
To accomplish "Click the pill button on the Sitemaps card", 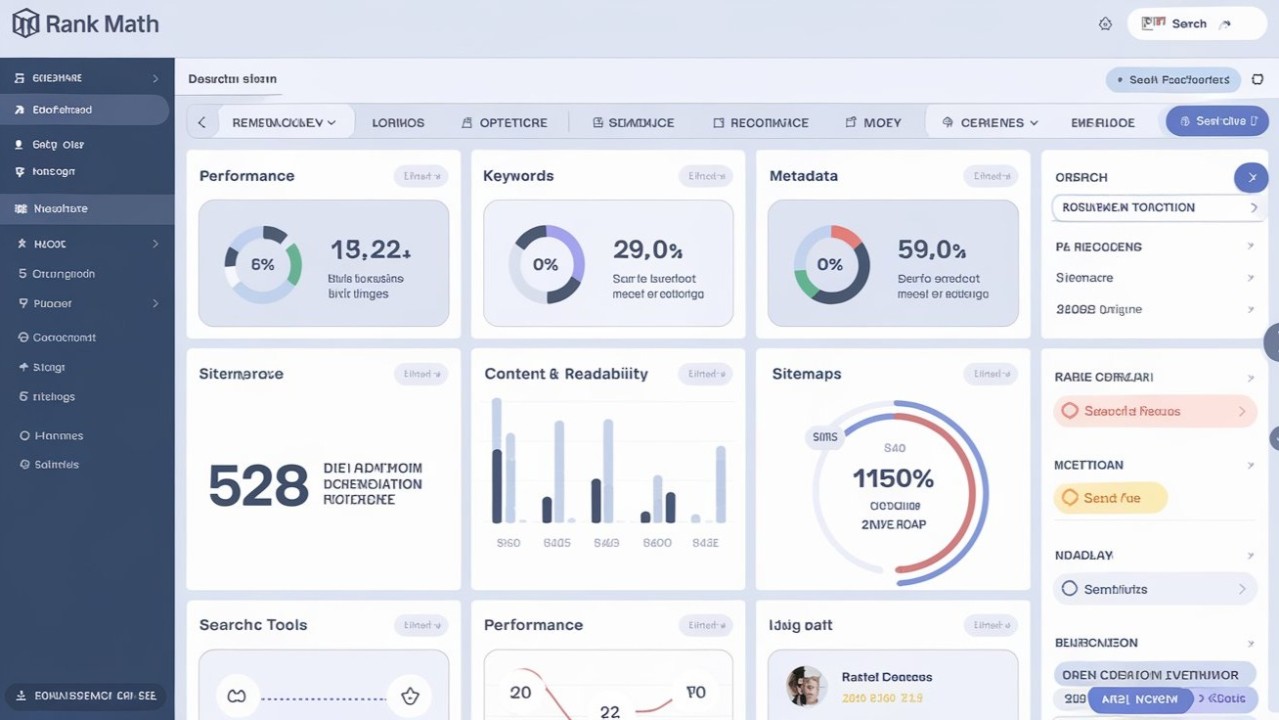I will click(x=990, y=374).
